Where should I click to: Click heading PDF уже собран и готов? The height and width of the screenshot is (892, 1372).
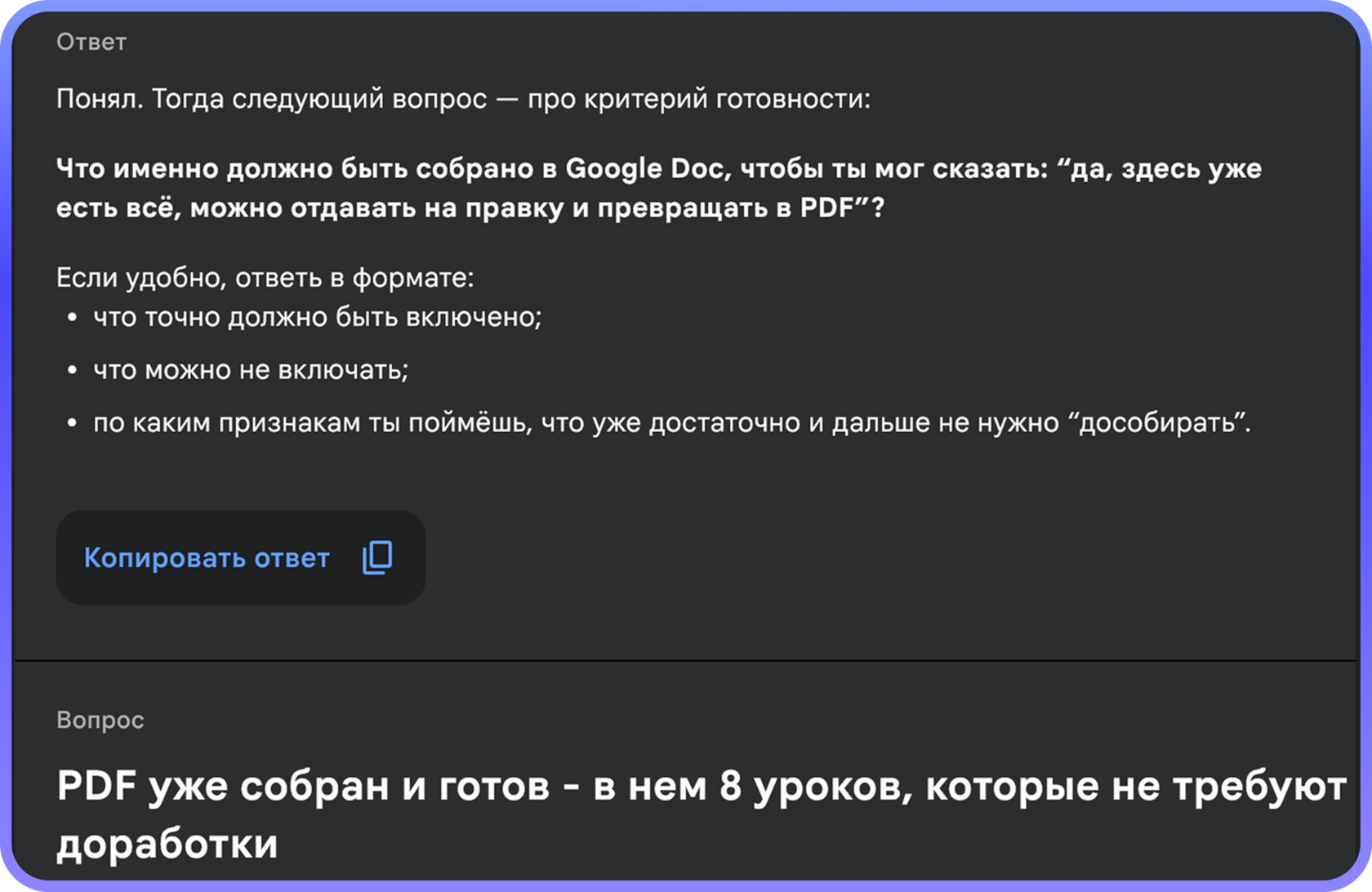click(702, 814)
